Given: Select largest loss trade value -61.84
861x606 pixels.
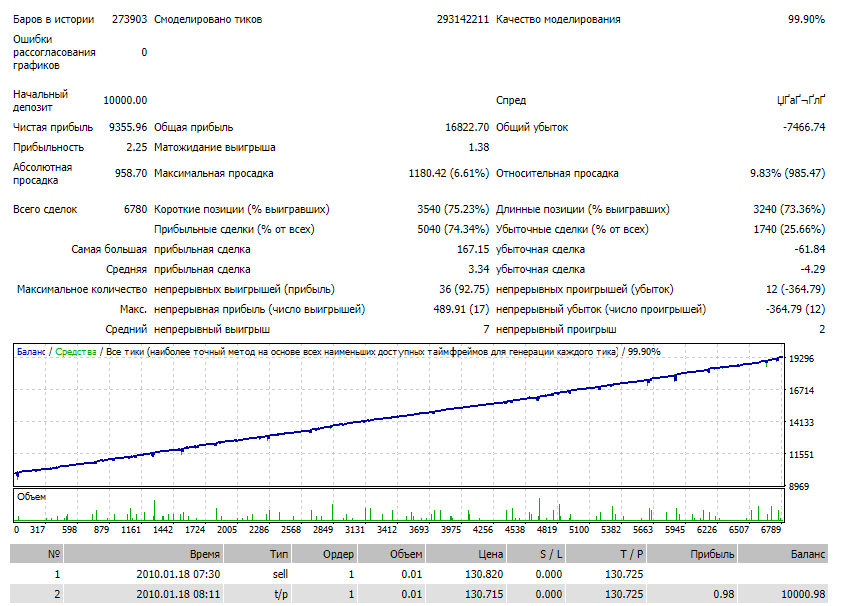Looking at the screenshot, I should tap(809, 249).
